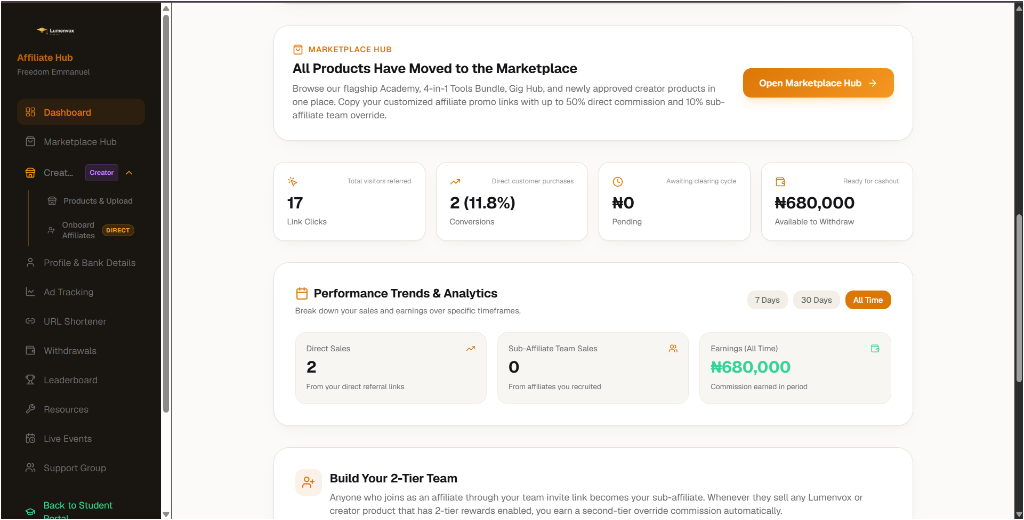1024x520 pixels.
Task: Click the green ₦680,000 earnings value
Action: coord(750,367)
